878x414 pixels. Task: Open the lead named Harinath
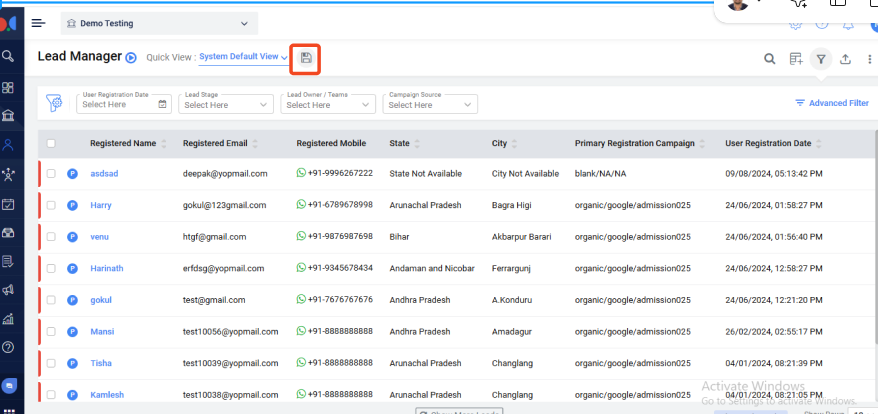[x=107, y=268]
